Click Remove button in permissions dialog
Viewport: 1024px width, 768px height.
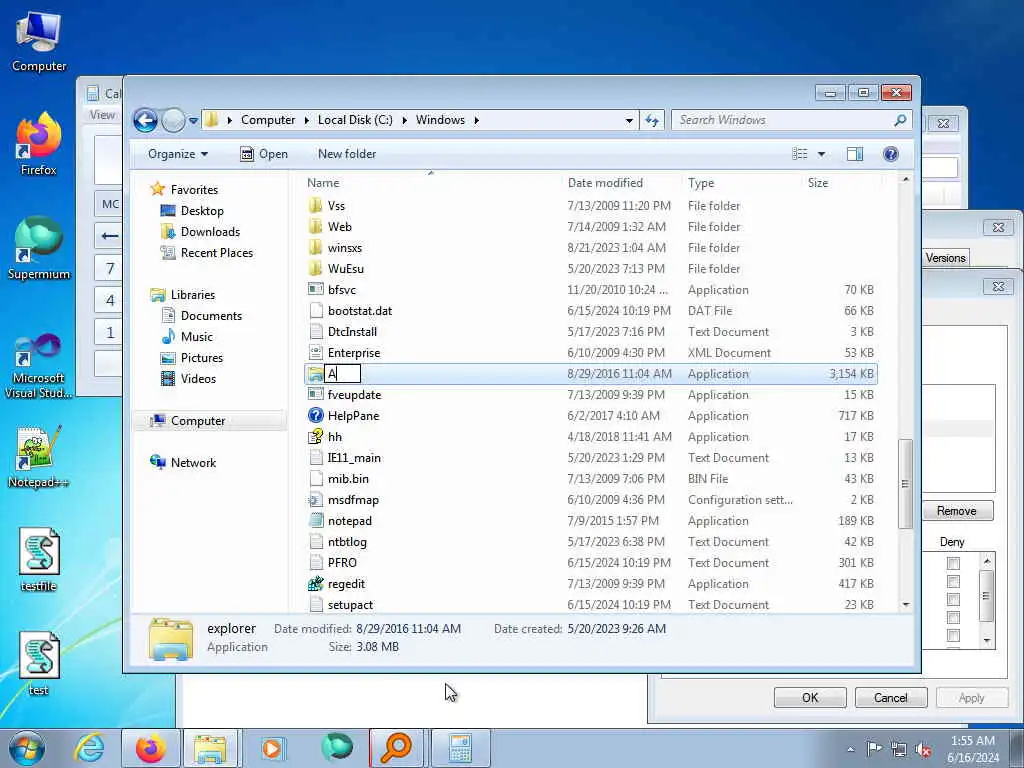(x=957, y=511)
